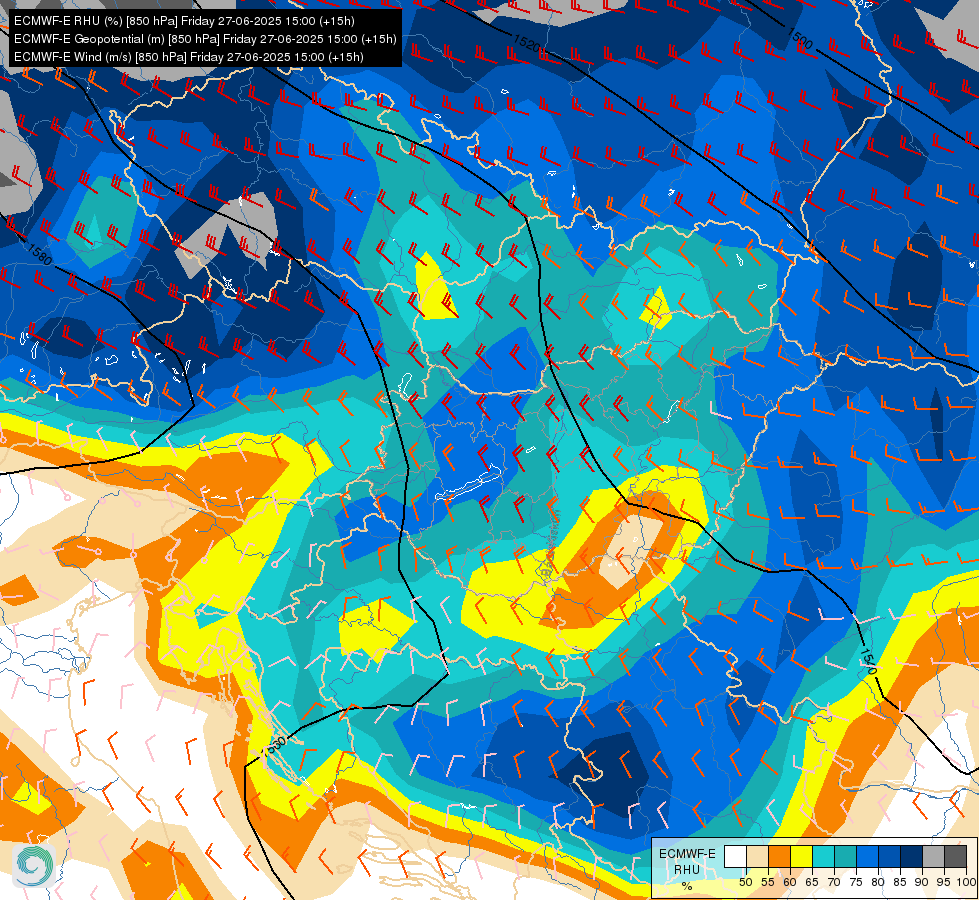Click the RHU 850 hPa title line
979x900 pixels.
[184, 21]
